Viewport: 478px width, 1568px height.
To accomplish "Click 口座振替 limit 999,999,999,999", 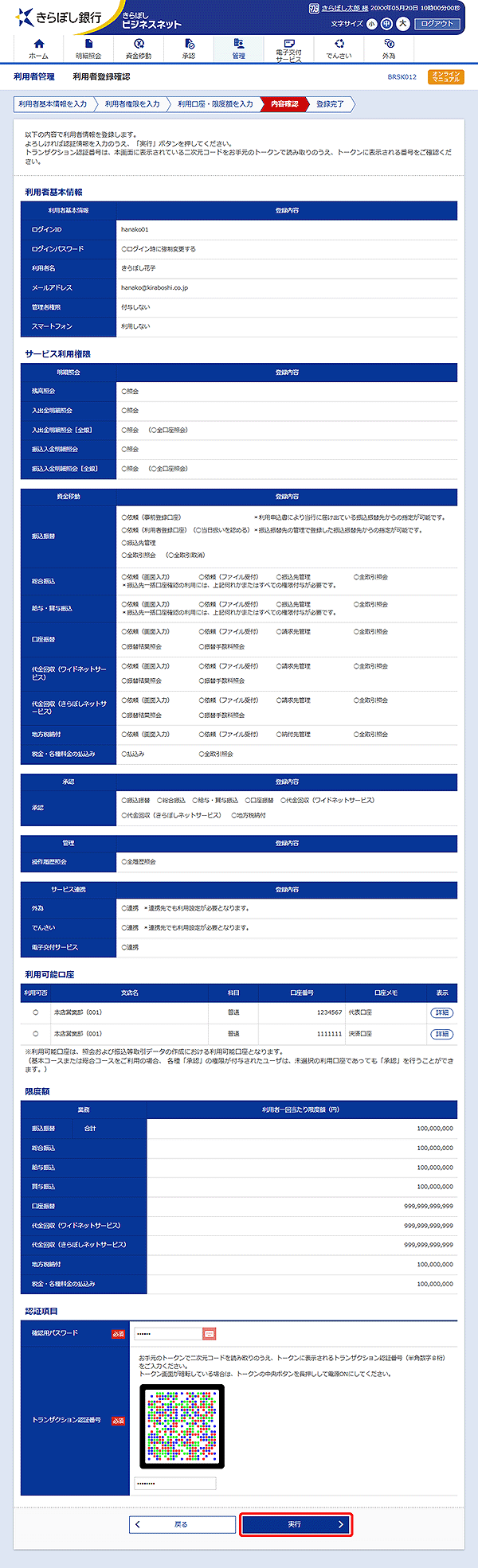I will point(429,1206).
